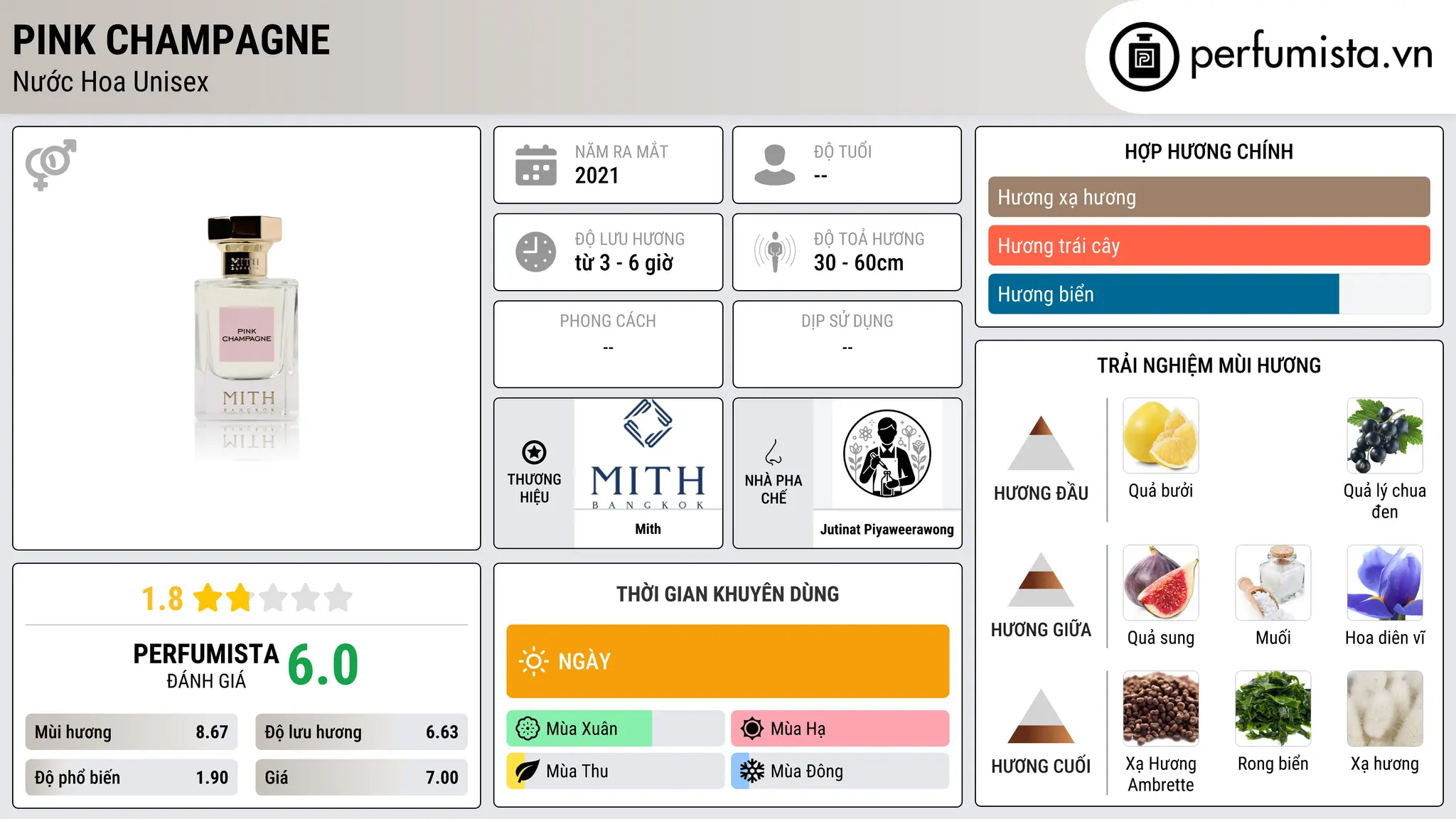Select the Rong biển note image
This screenshot has height=819, width=1456.
[1273, 709]
